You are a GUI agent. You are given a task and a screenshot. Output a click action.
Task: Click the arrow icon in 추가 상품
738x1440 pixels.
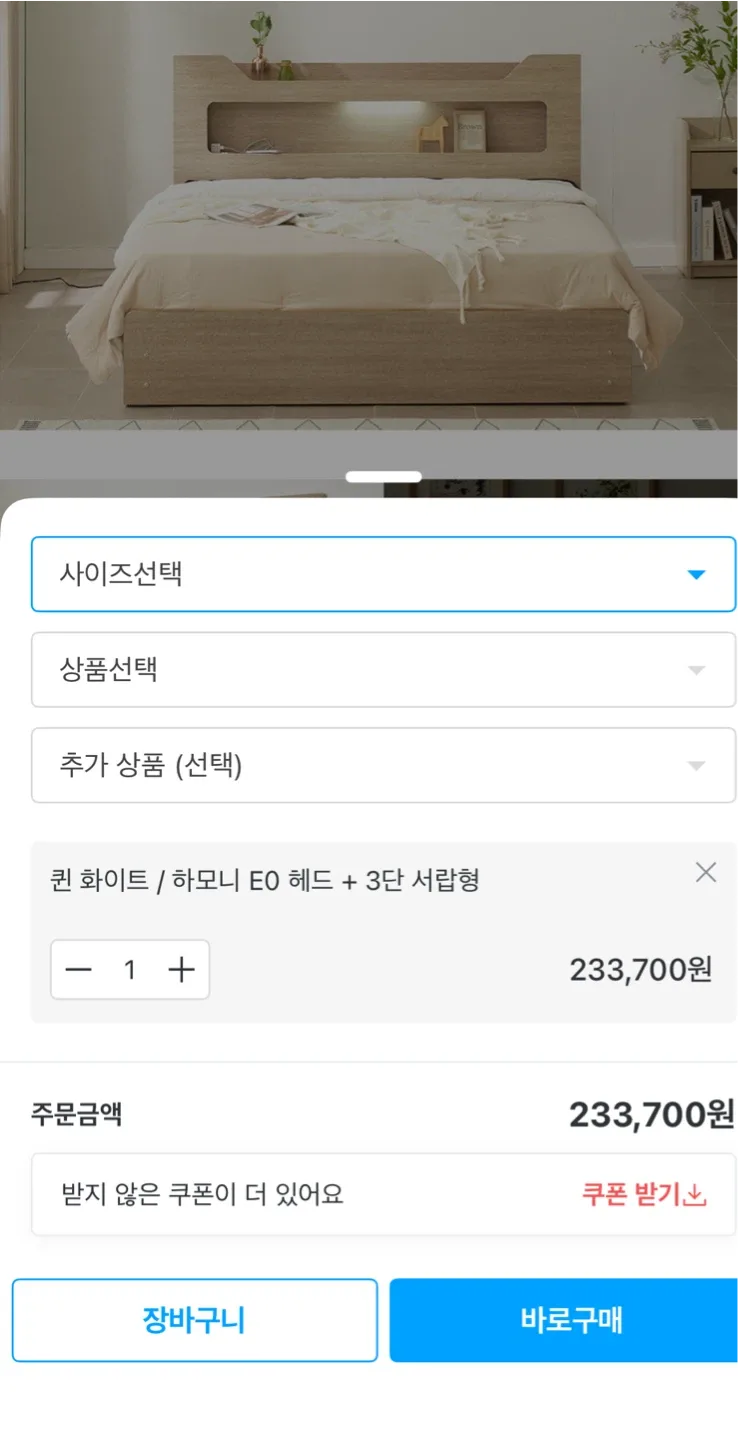pos(697,767)
